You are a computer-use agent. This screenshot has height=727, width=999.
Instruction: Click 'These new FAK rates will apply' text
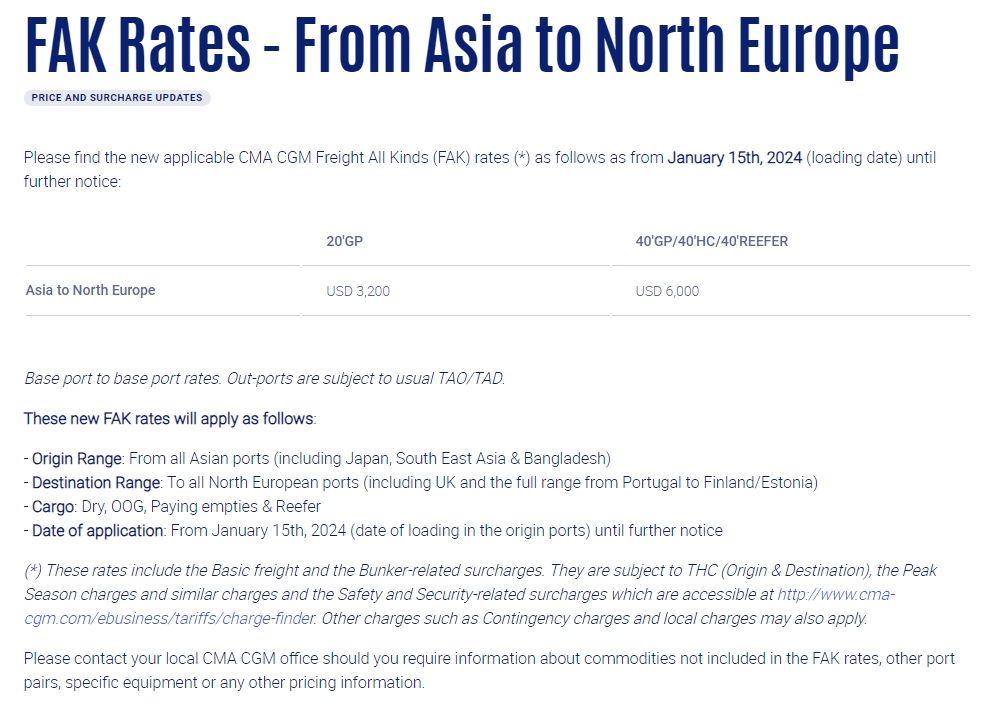click(170, 419)
